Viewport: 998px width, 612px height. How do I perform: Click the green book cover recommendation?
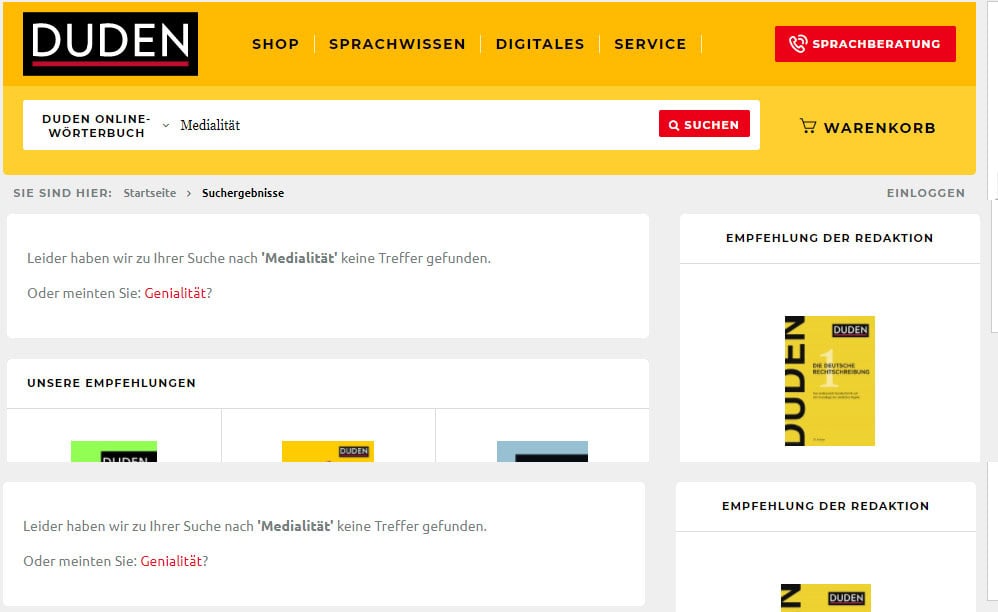[x=114, y=452]
